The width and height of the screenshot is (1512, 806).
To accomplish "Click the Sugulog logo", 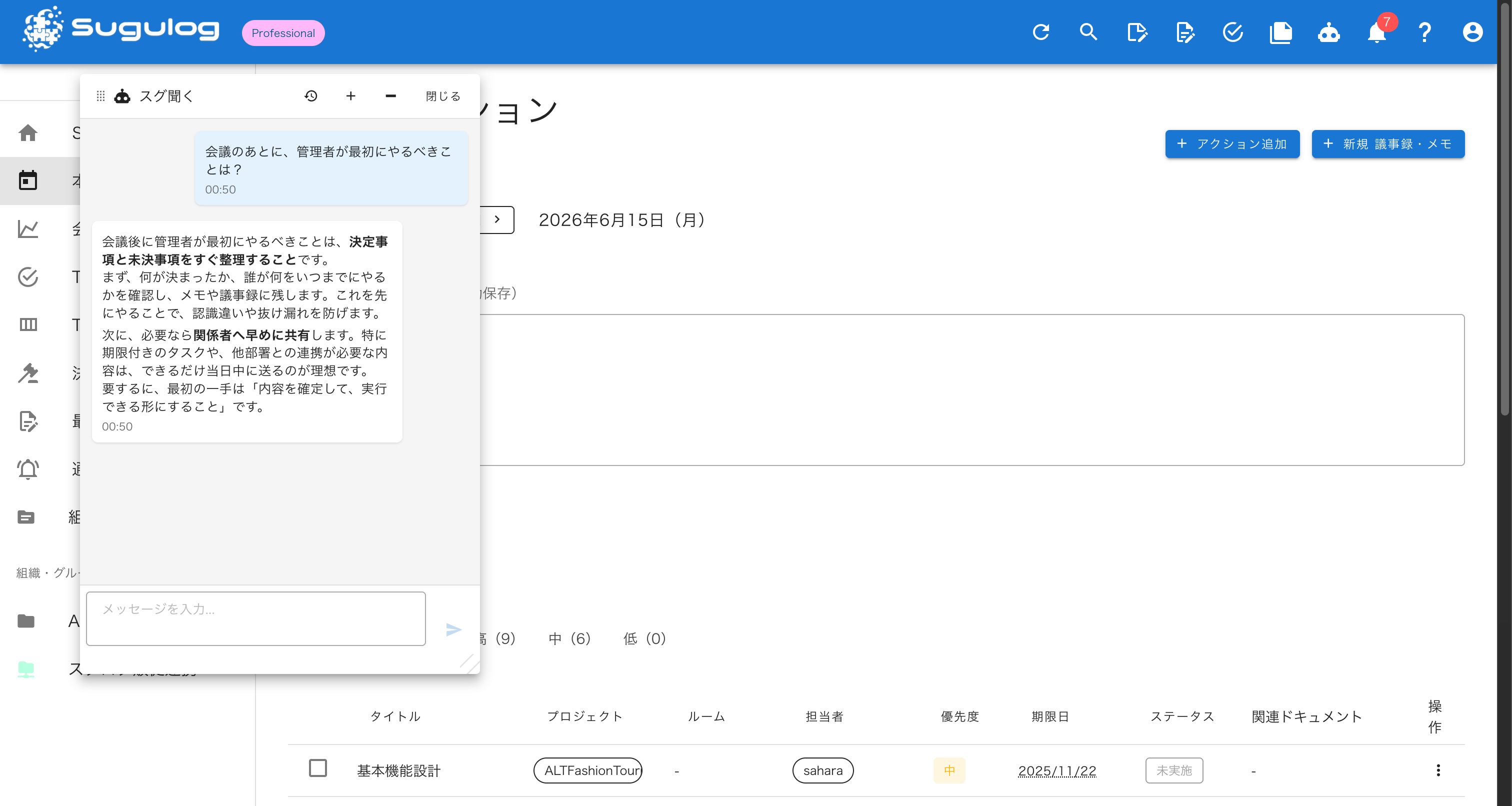I will [120, 29].
